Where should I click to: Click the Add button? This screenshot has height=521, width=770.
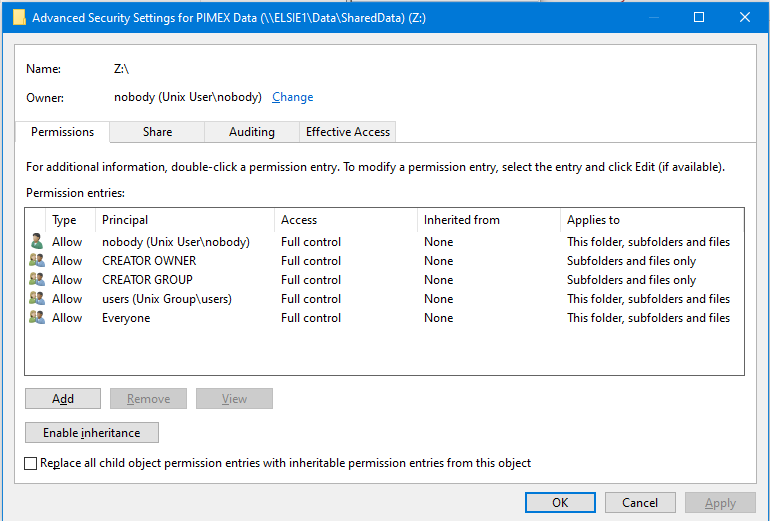click(63, 399)
